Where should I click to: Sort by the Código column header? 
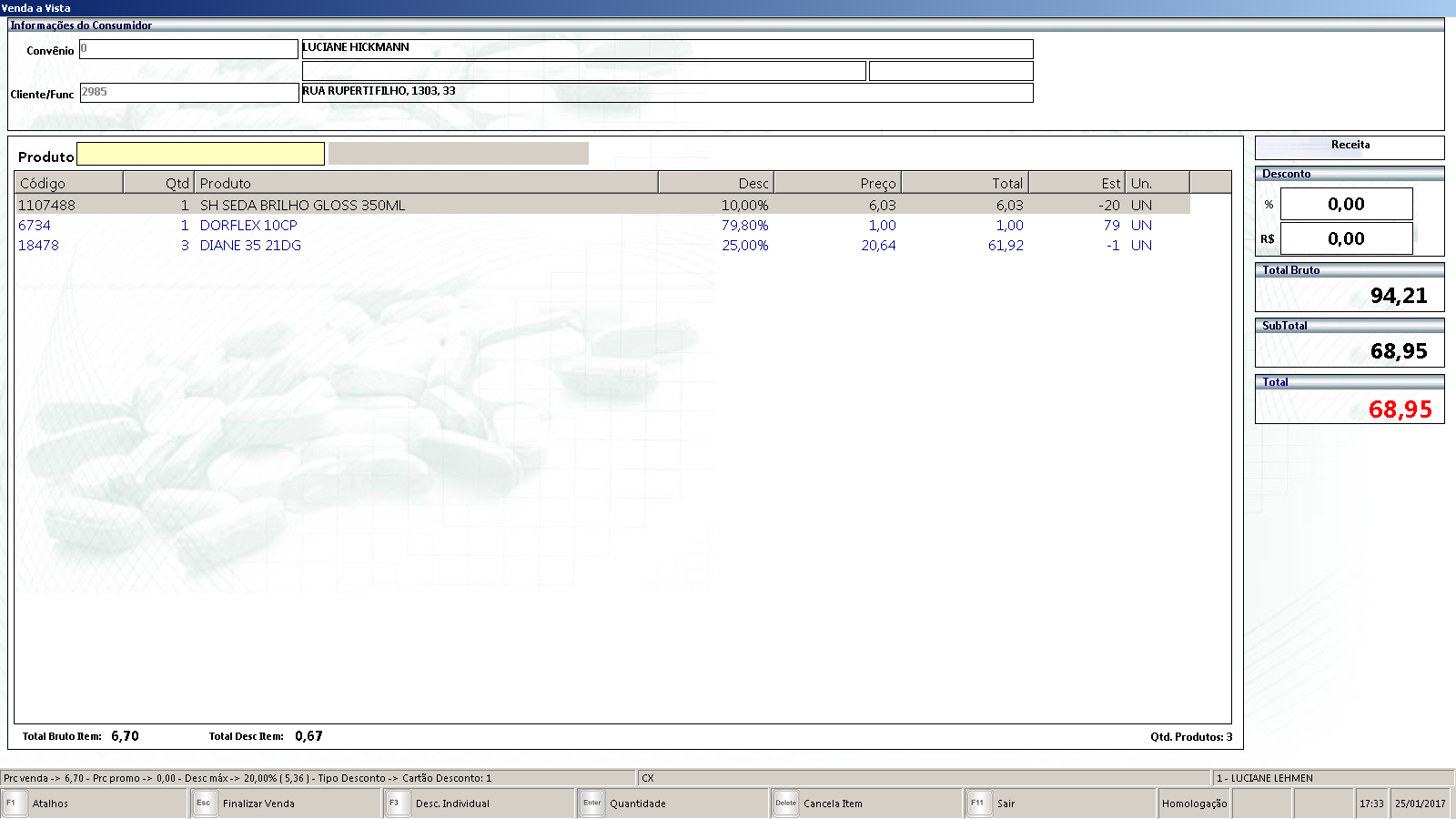click(68, 183)
